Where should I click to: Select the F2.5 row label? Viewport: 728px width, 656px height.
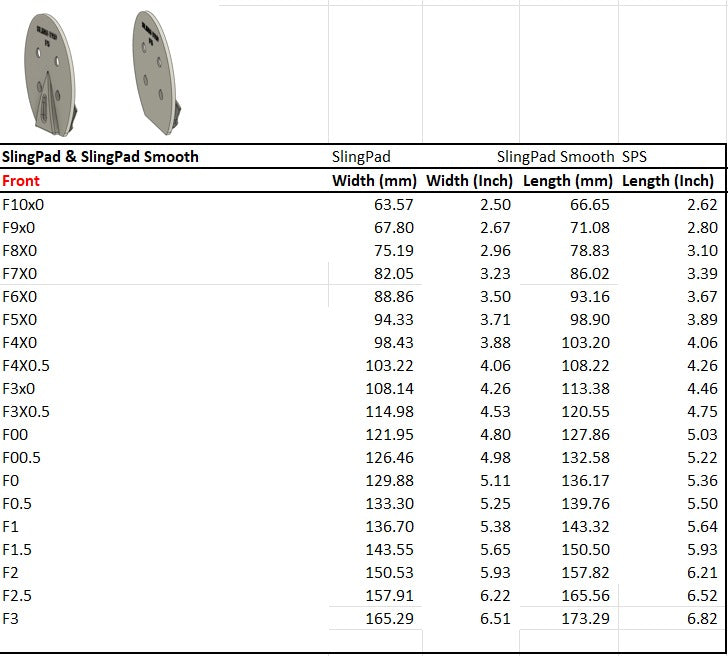tap(17, 596)
